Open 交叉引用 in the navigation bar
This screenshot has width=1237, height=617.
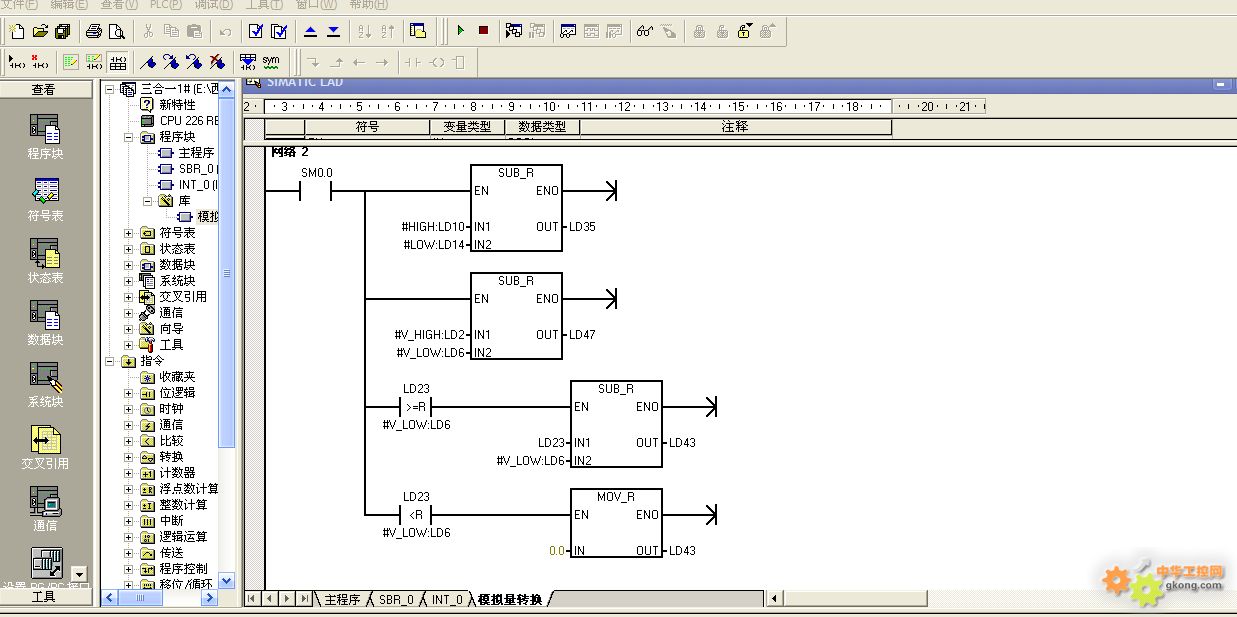pos(45,448)
